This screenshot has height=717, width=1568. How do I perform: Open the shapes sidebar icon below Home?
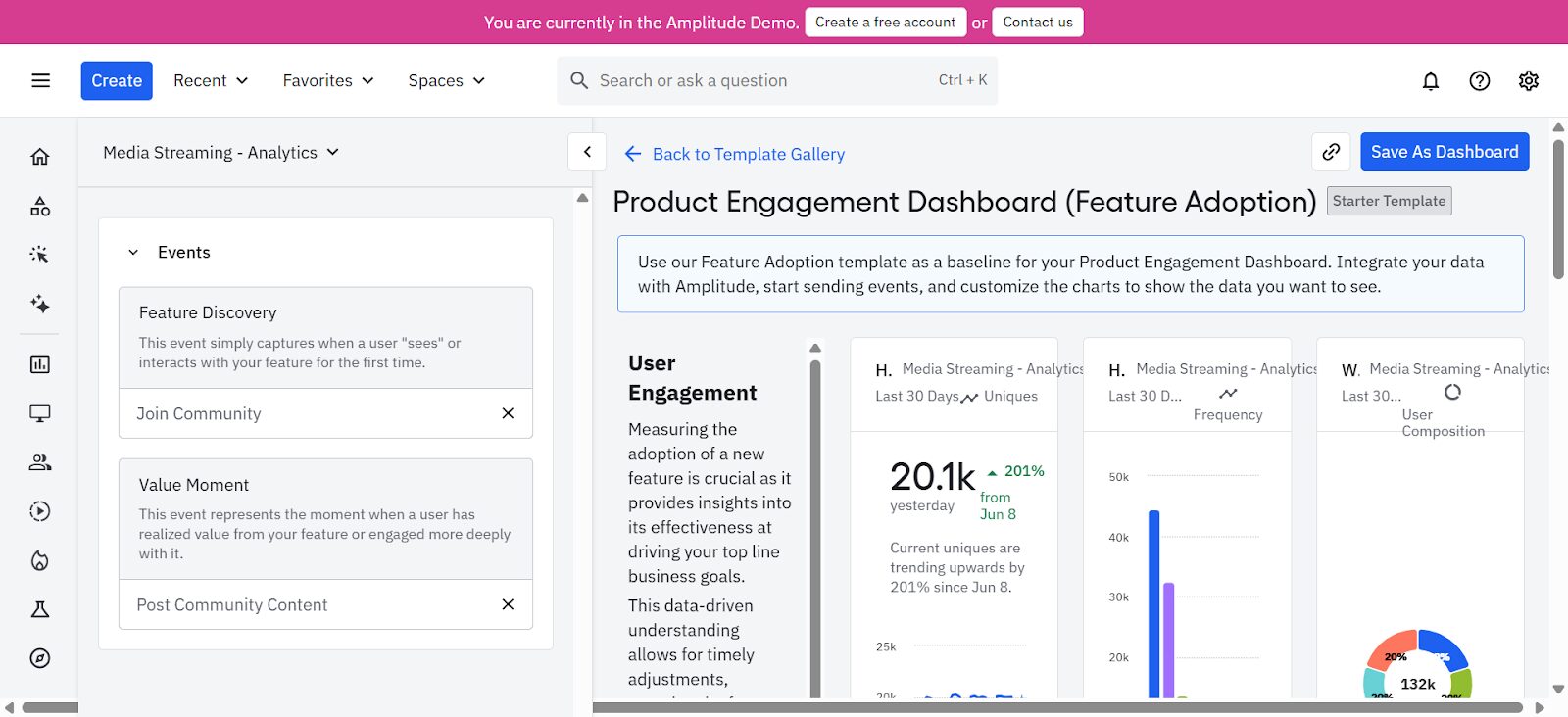[40, 206]
